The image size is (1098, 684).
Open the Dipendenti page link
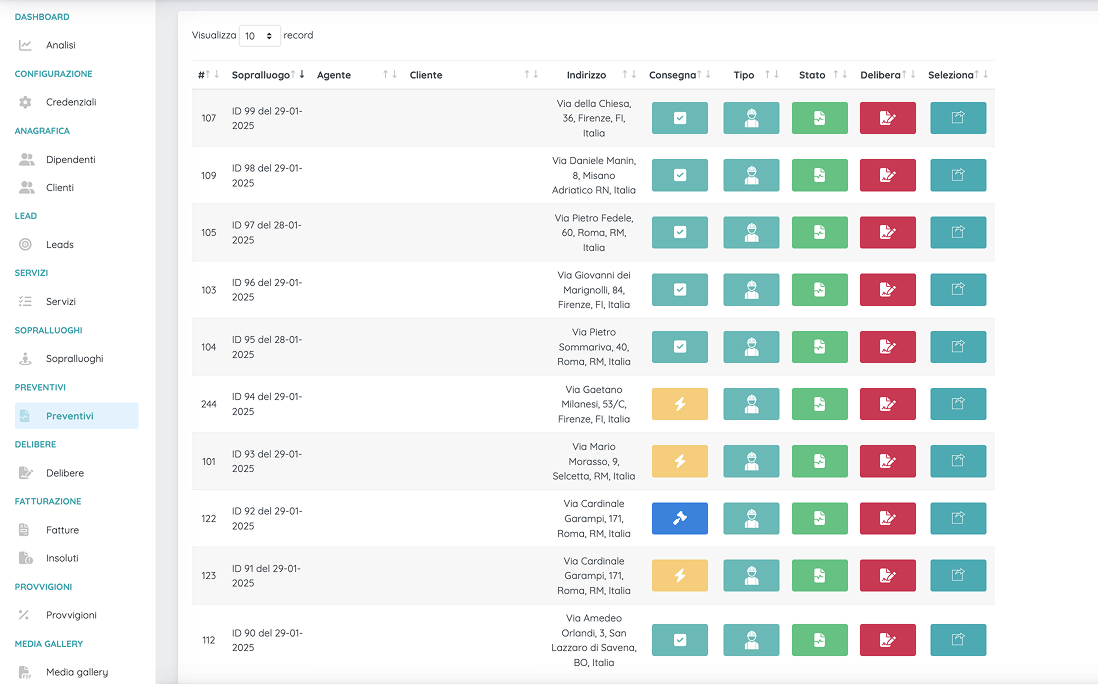point(70,159)
